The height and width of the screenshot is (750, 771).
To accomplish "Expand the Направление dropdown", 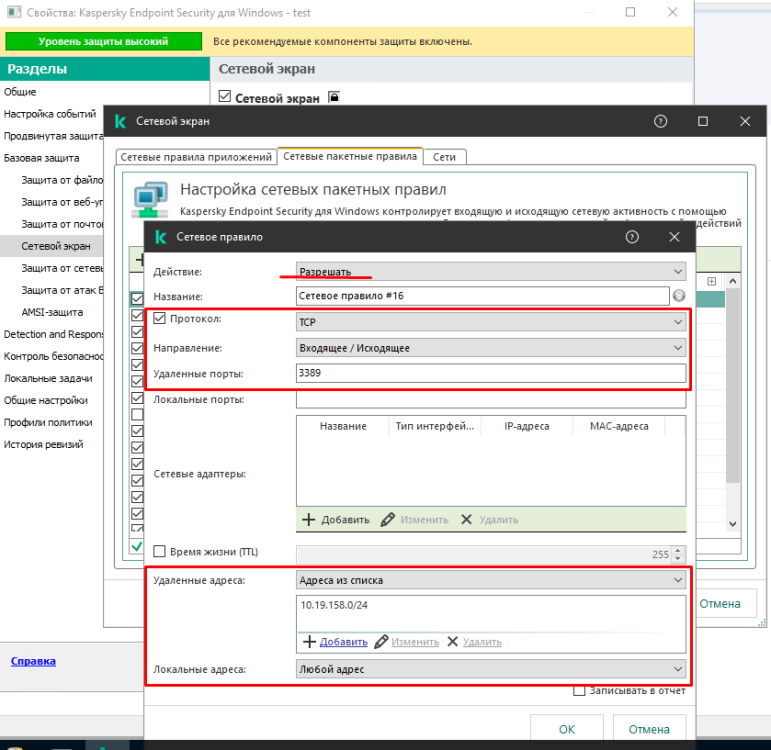I will click(x=491, y=348).
